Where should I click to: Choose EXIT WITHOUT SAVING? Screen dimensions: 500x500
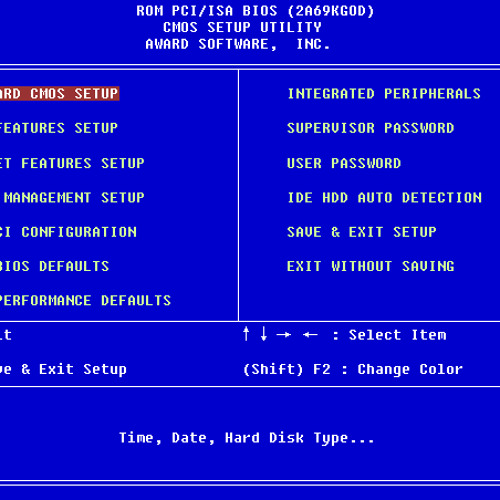(371, 266)
